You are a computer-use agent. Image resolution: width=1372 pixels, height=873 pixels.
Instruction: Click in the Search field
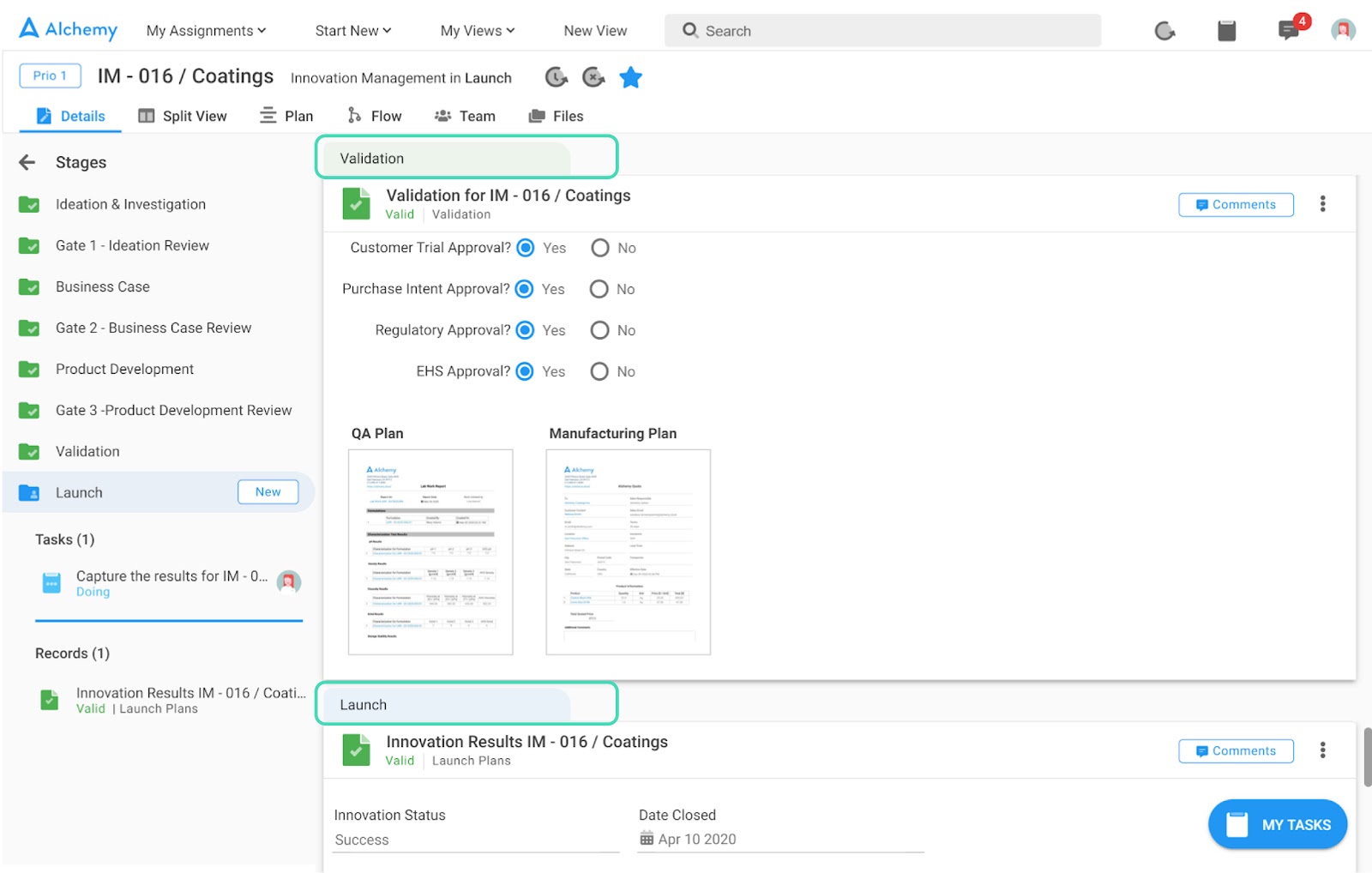coord(882,31)
